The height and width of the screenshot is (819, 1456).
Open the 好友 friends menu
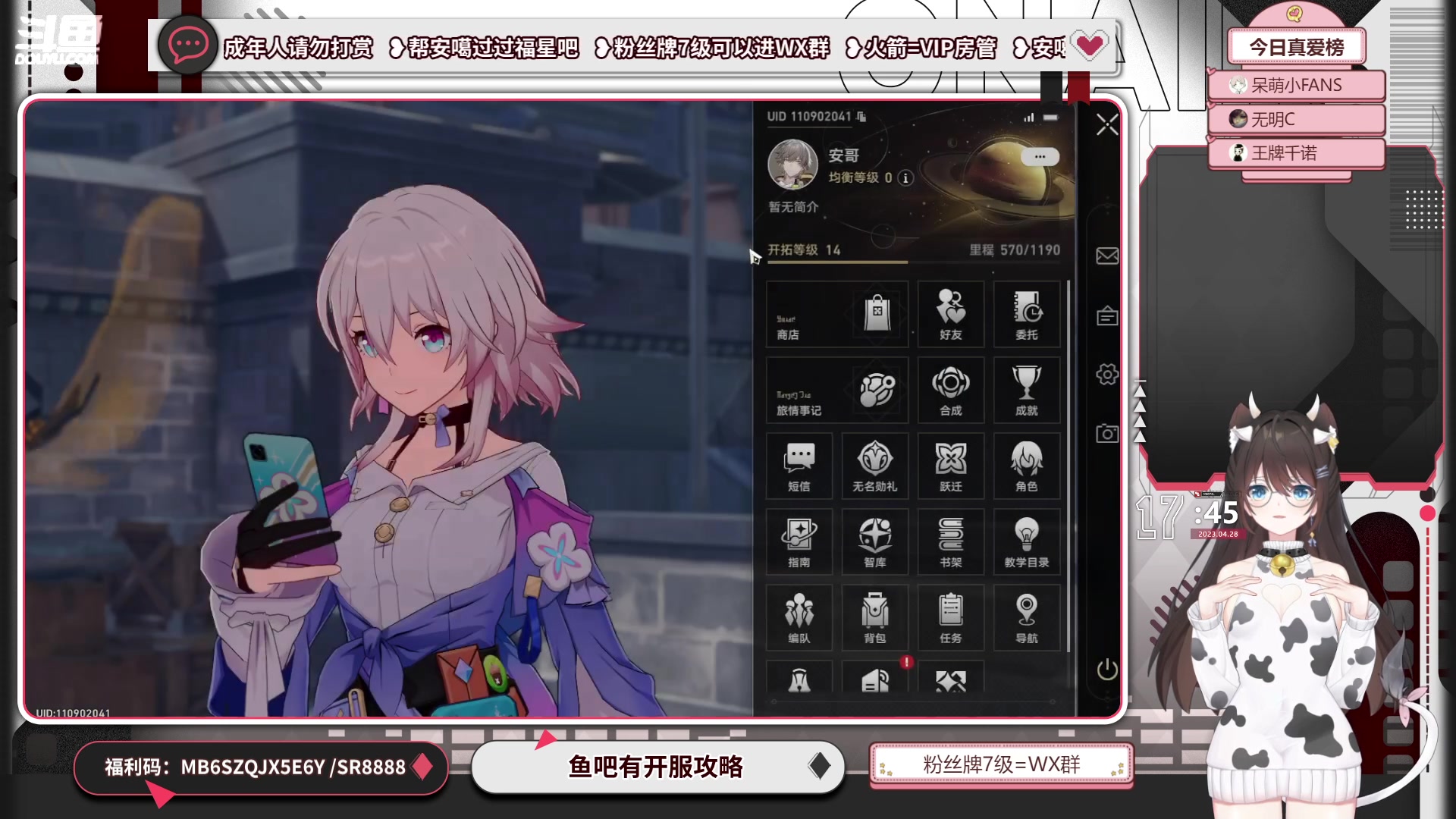[x=951, y=315]
